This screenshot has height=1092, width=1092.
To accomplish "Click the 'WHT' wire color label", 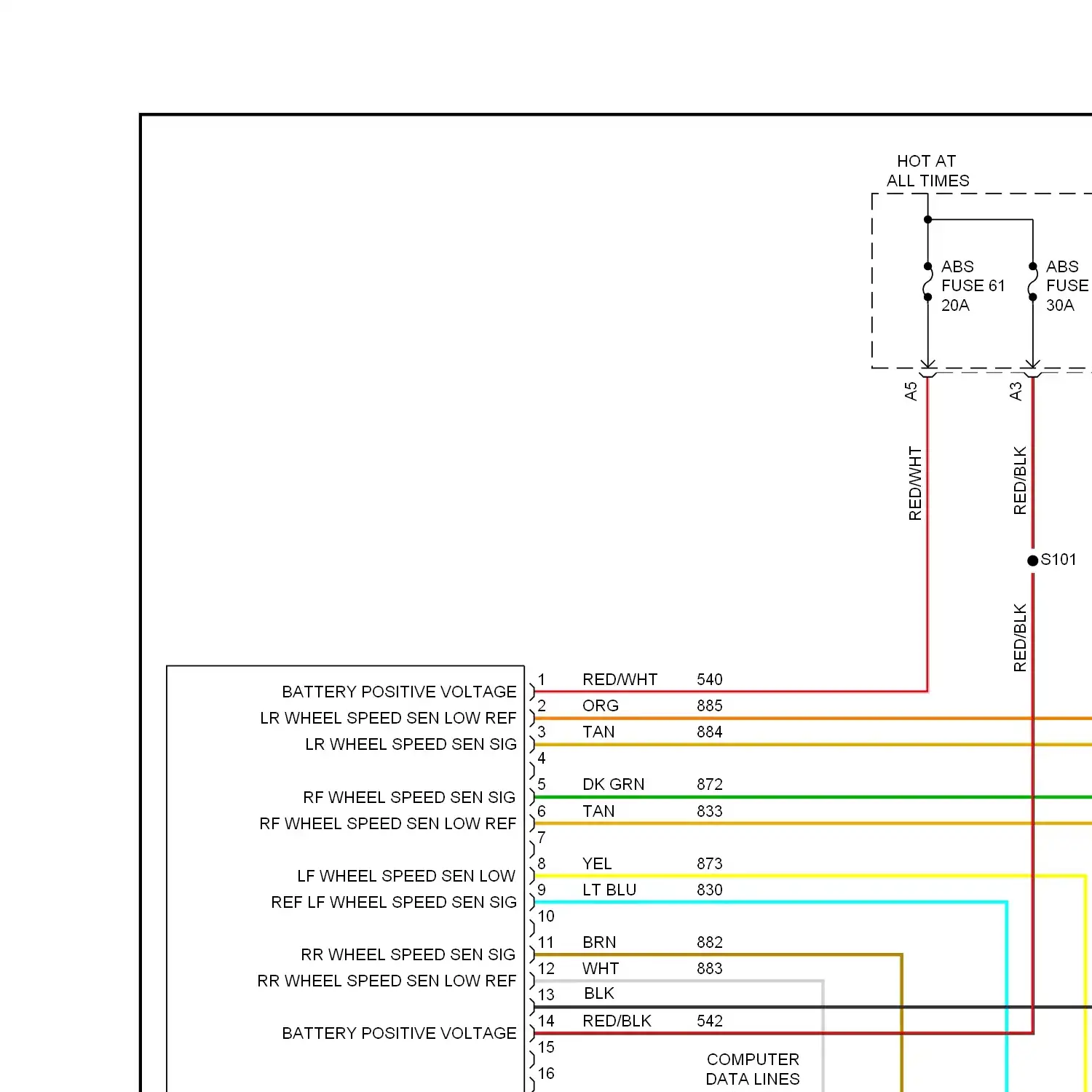I will coord(601,968).
